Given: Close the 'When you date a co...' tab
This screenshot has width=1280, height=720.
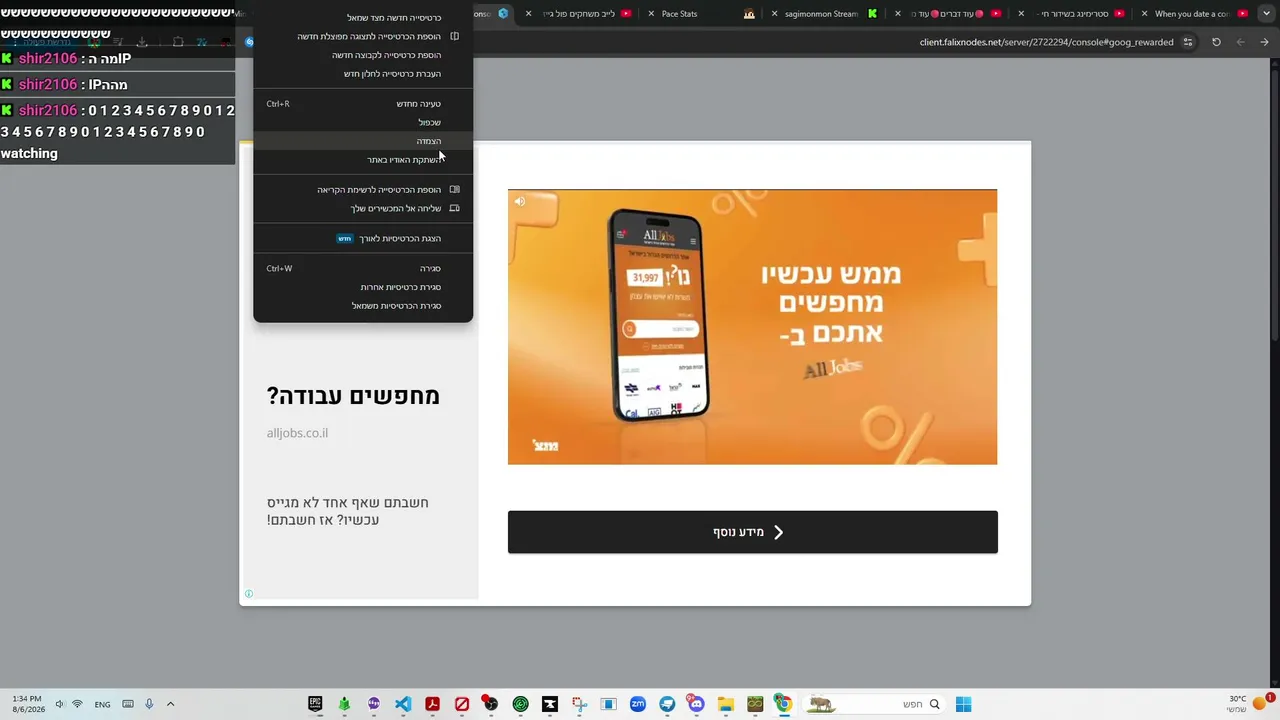Looking at the screenshot, I should [1142, 14].
